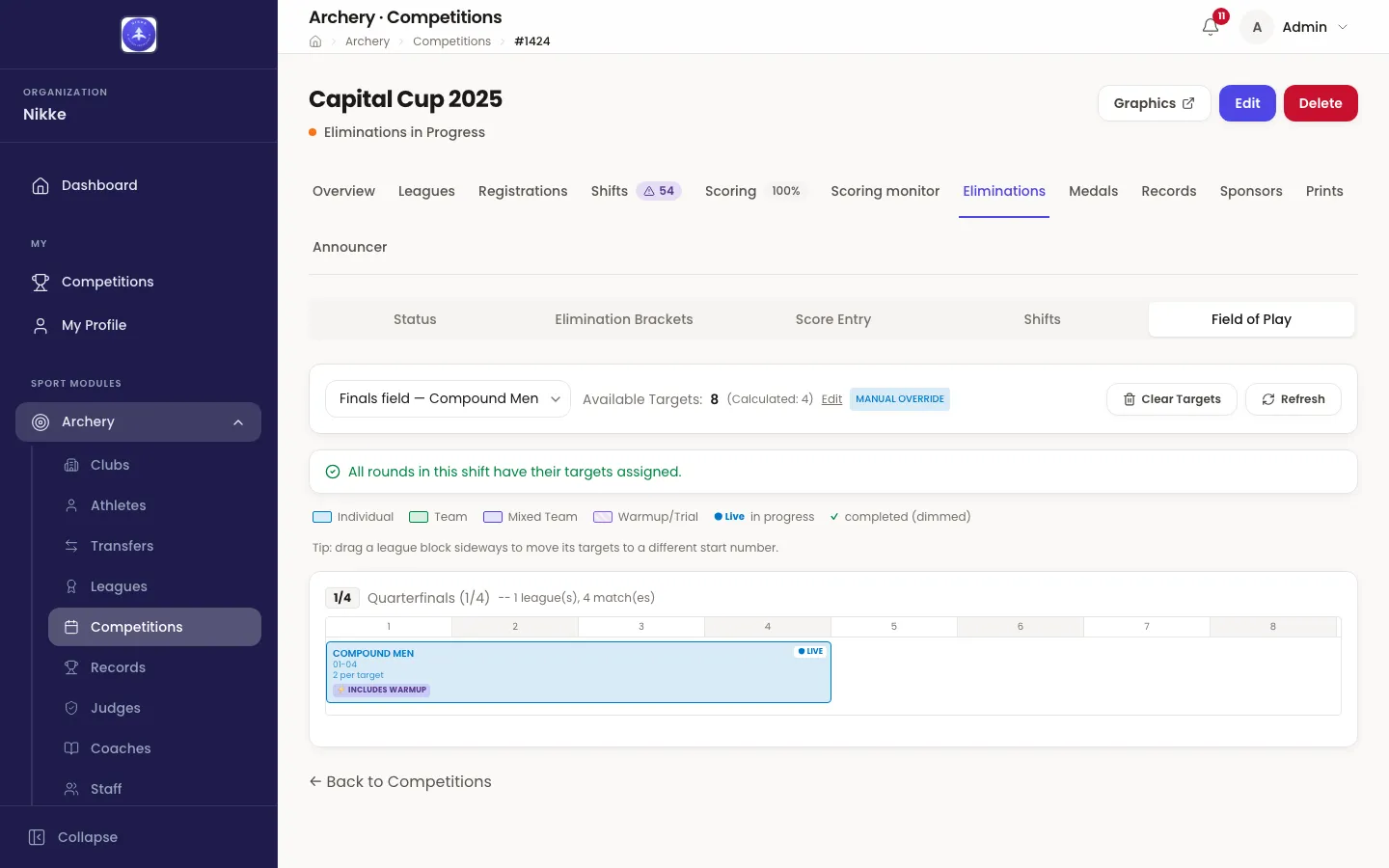Viewport: 1389px width, 868px height.
Task: Open Graphics in external view
Action: click(x=1154, y=103)
